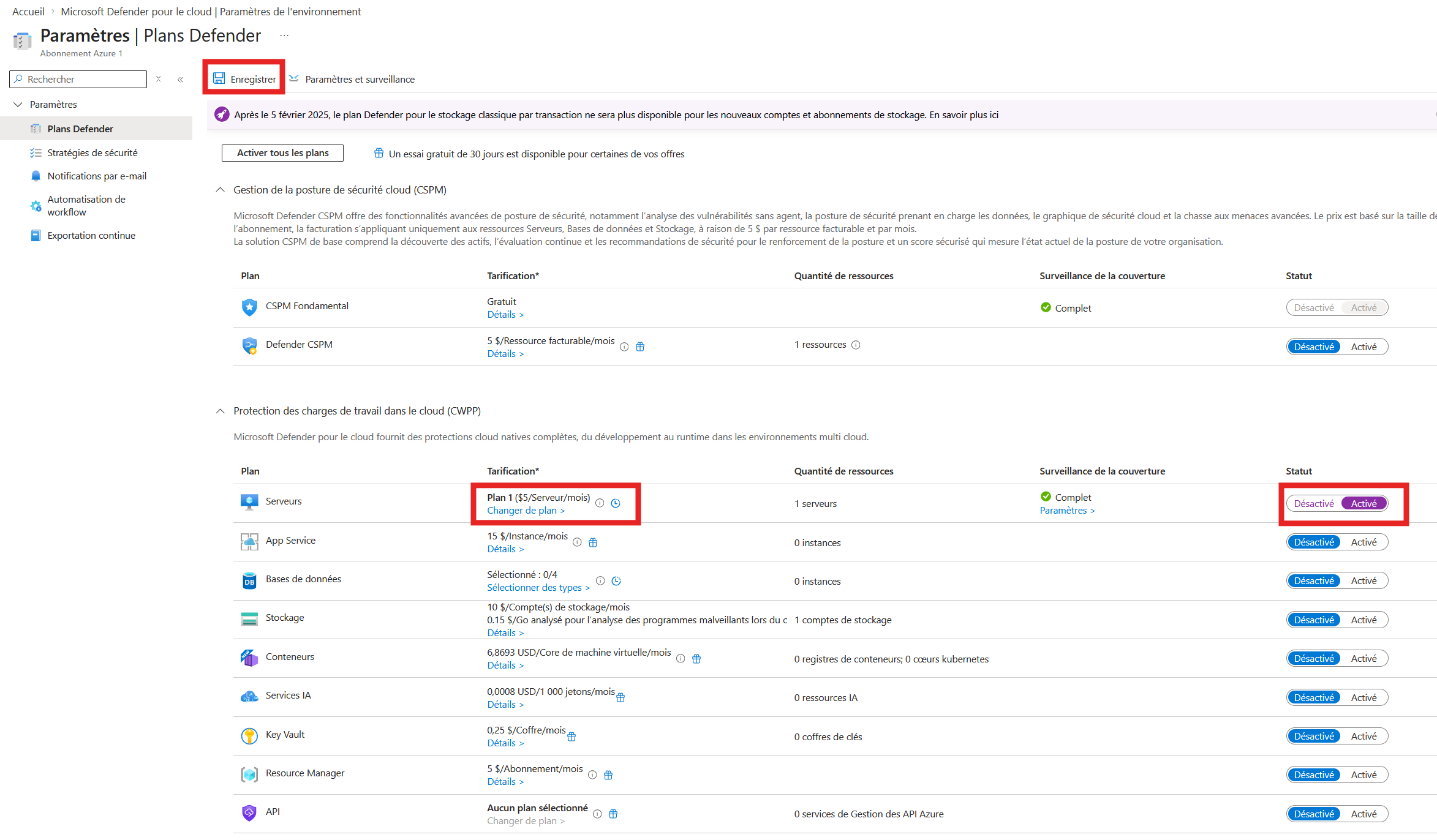The width and height of the screenshot is (1437, 840).
Task: Click the Defender CSPM shield icon
Action: [249, 345]
